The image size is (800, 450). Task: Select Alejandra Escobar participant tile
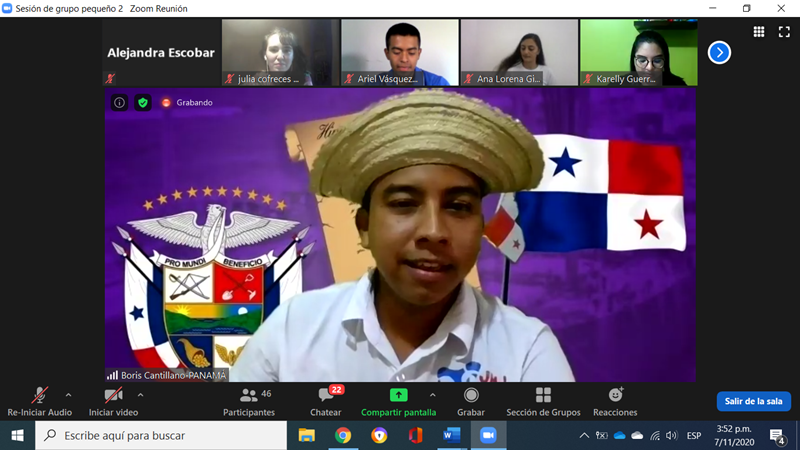[161, 53]
